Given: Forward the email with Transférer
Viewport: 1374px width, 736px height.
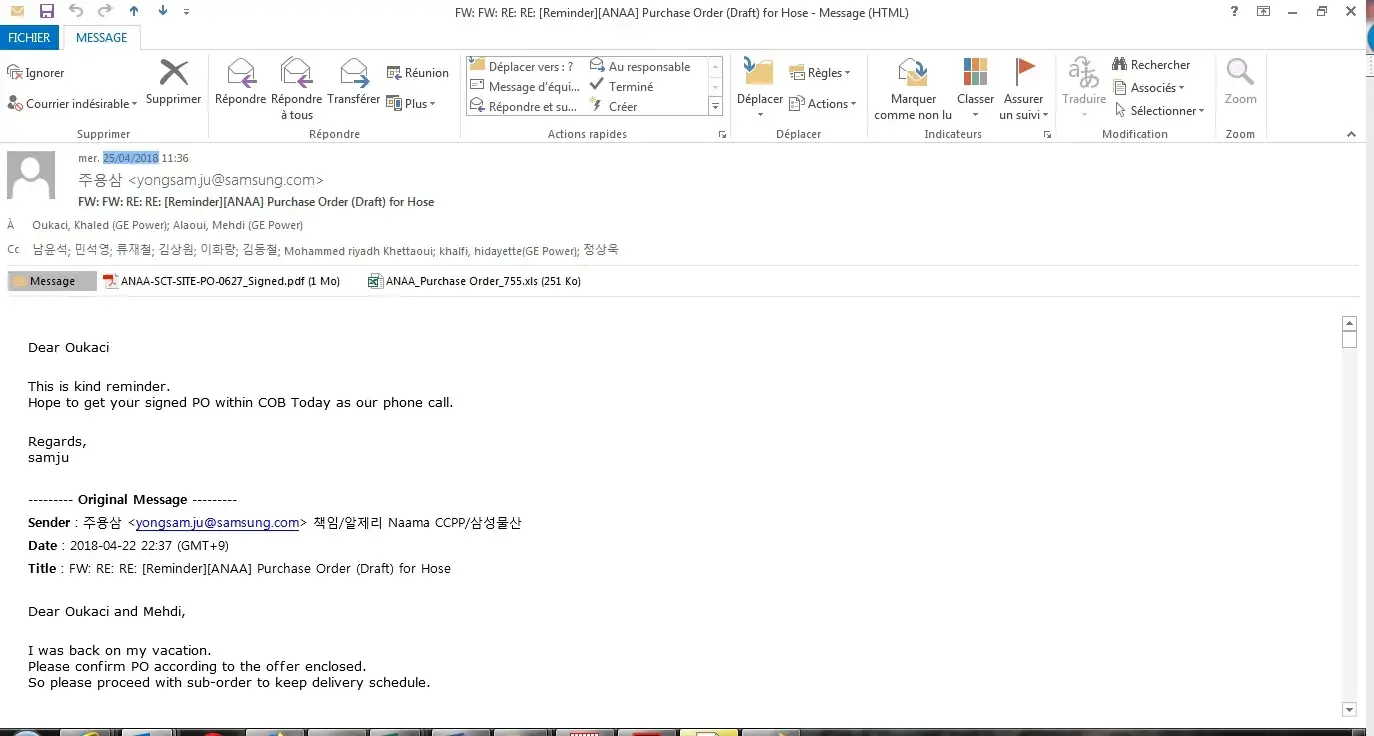Looking at the screenshot, I should click(x=353, y=74).
